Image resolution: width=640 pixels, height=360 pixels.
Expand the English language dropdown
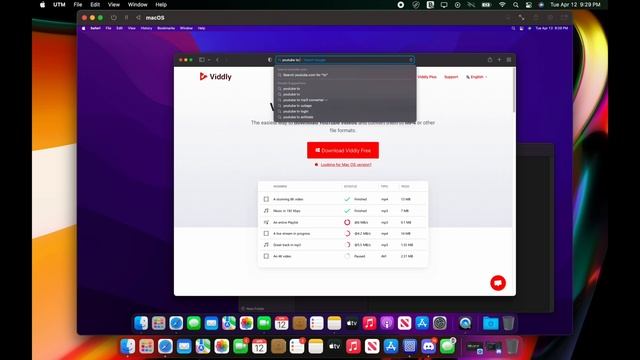(x=477, y=77)
